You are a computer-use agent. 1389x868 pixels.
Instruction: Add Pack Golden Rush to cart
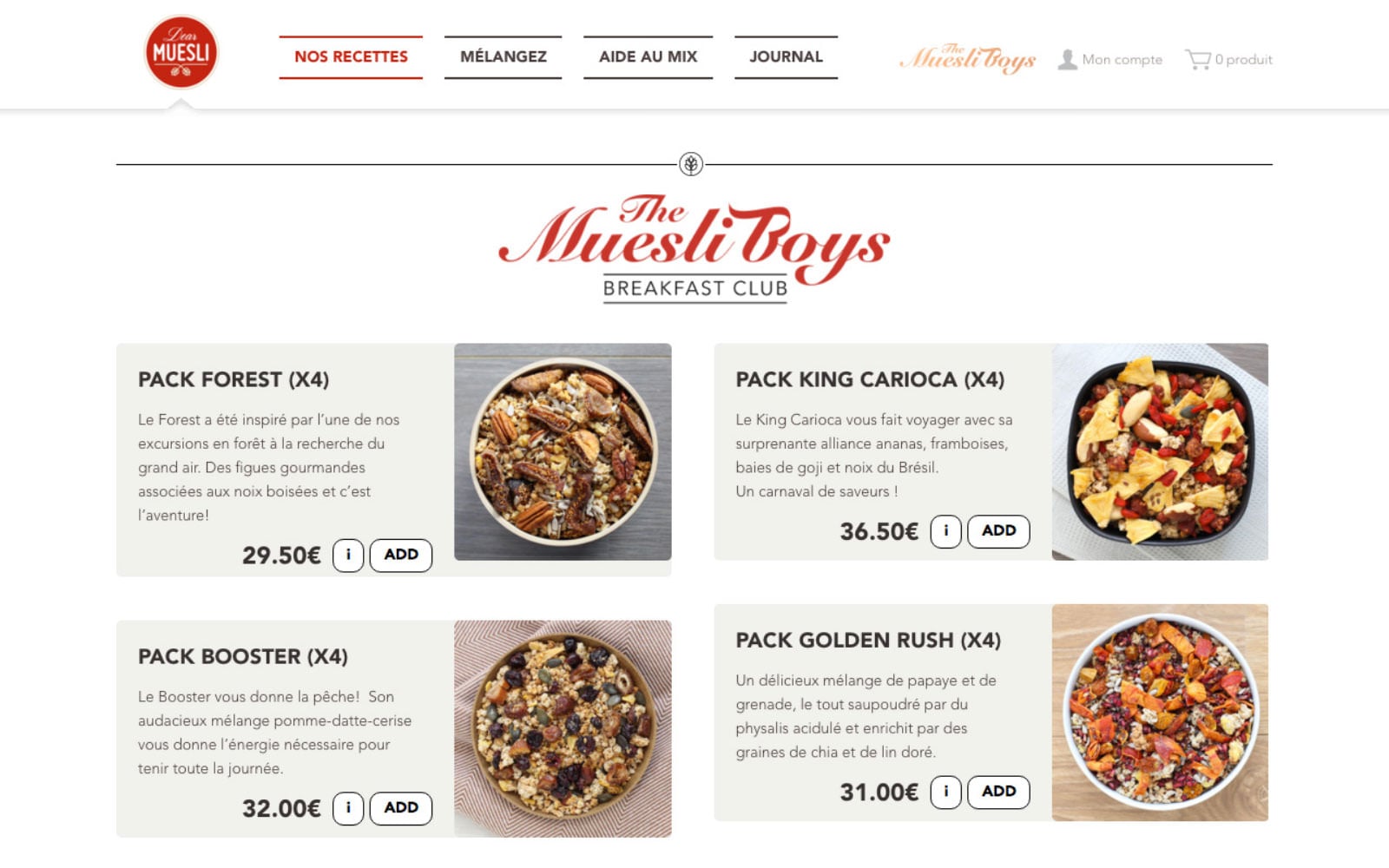click(998, 792)
